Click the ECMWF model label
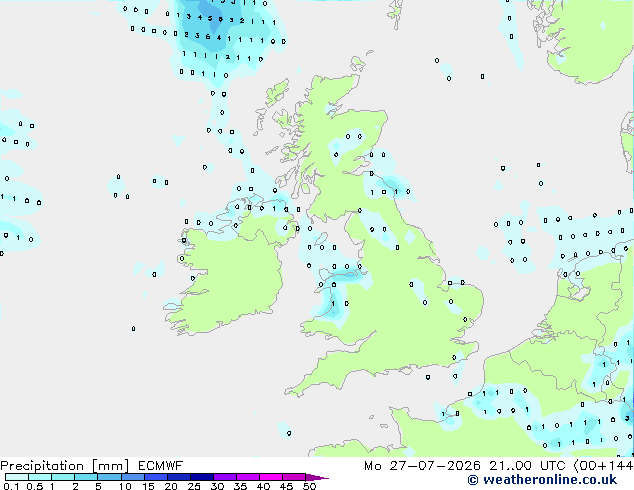This screenshot has width=634, height=490. coord(161,466)
